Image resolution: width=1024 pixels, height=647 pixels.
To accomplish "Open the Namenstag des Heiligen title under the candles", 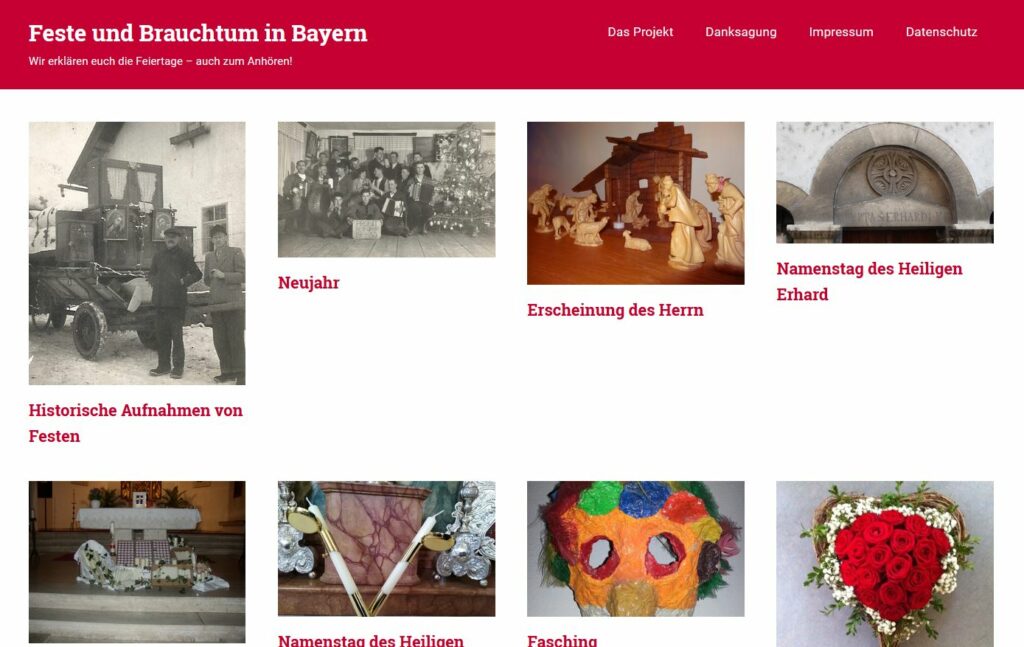I will click(371, 640).
